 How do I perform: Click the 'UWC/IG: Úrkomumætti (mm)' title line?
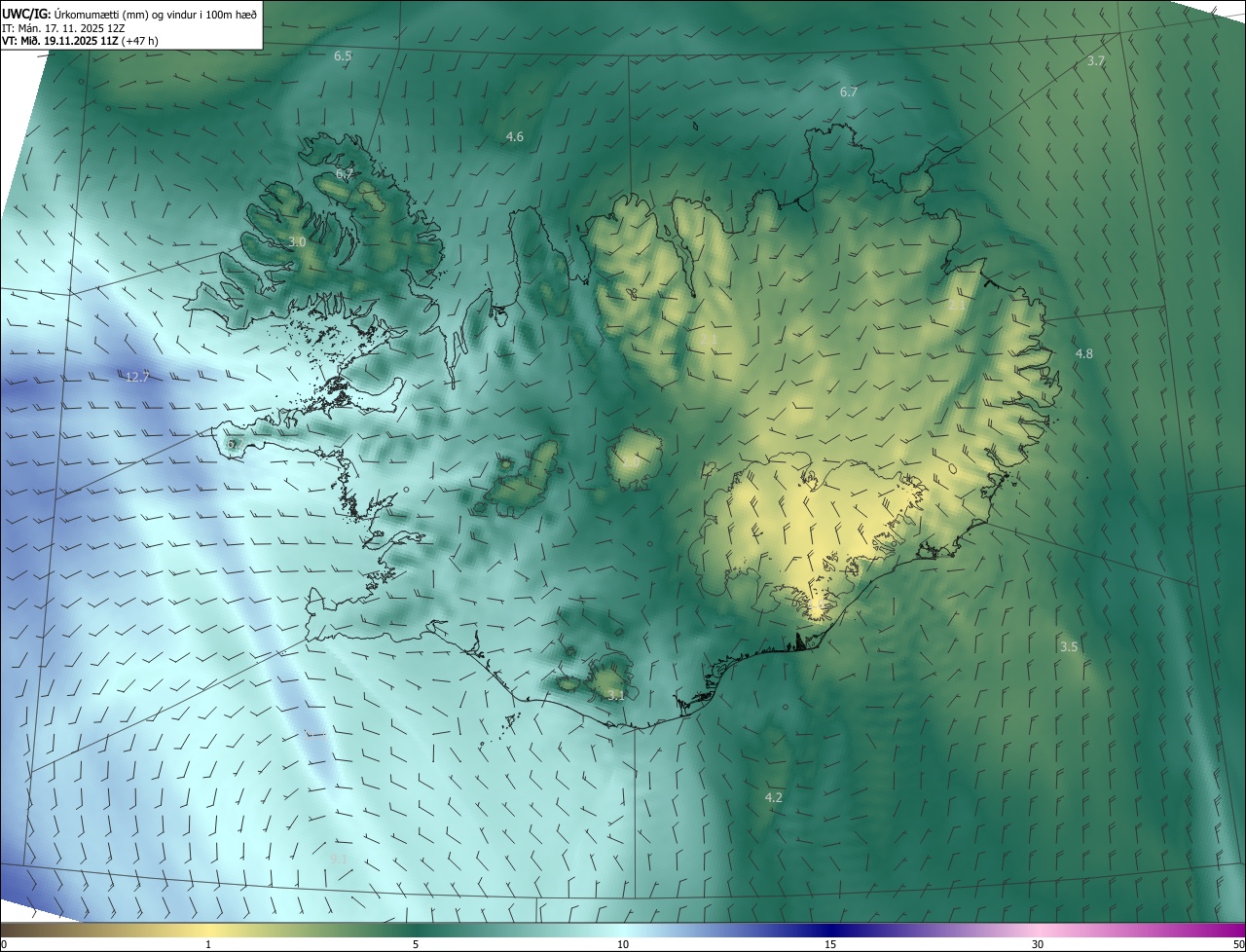pos(129,14)
